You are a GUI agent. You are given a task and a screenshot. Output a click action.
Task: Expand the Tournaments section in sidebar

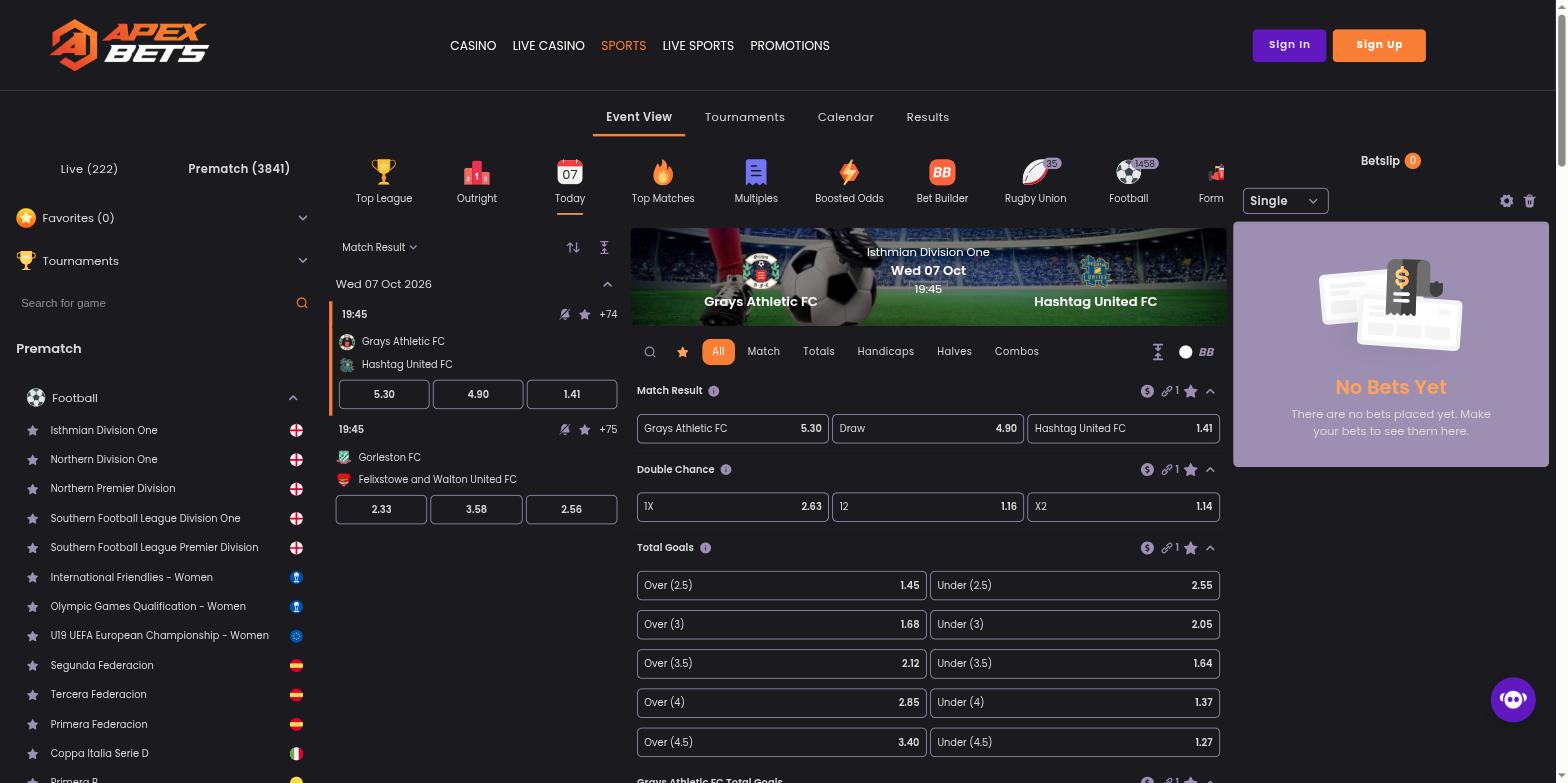click(303, 261)
